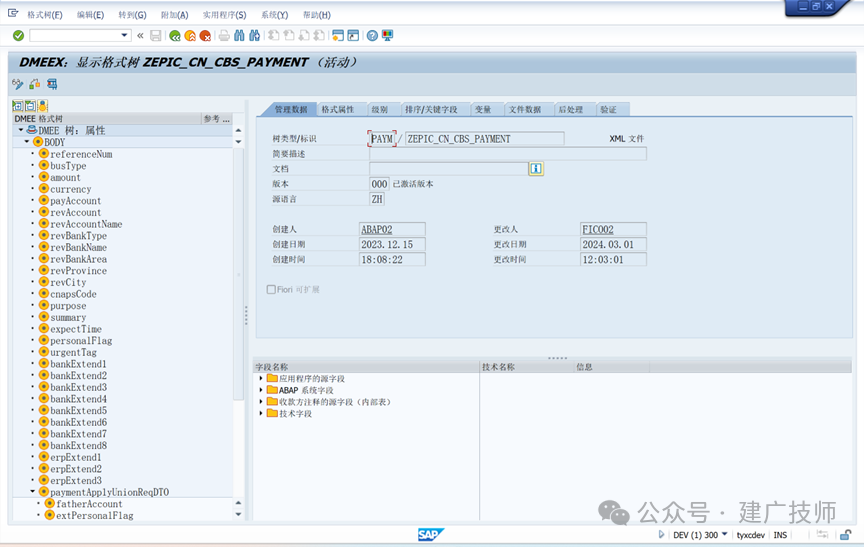Viewport: 864px width, 547px height.
Task: Click the ABAP02 creator link
Action: pos(376,229)
